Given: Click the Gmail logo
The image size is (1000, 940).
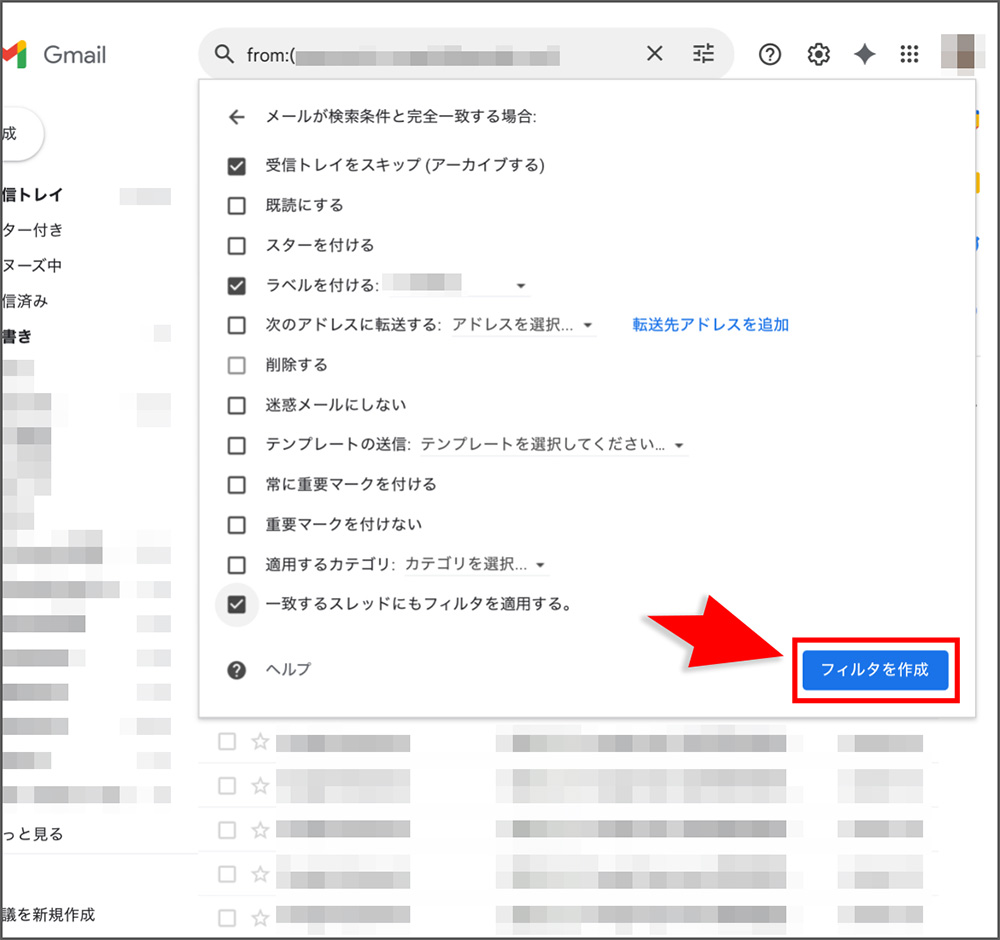Looking at the screenshot, I should pyautogui.click(x=54, y=55).
